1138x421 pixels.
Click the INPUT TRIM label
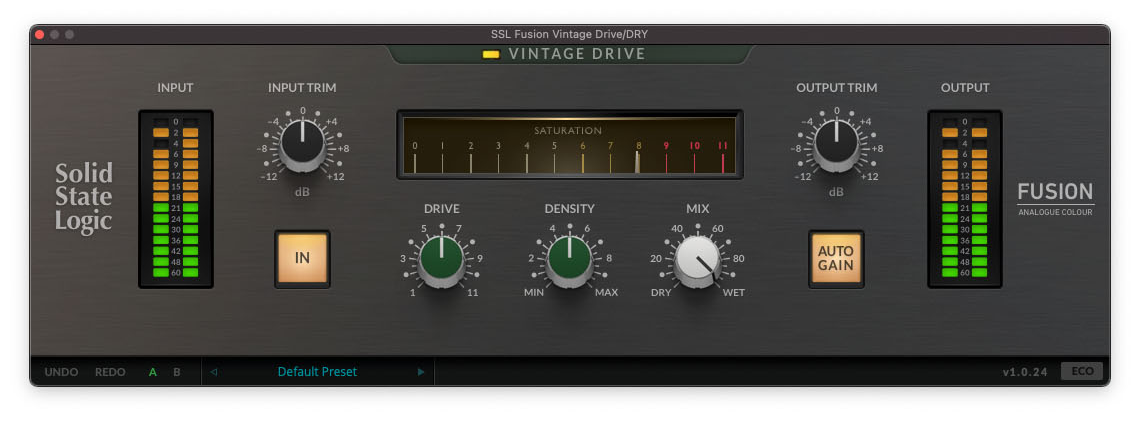(x=302, y=88)
